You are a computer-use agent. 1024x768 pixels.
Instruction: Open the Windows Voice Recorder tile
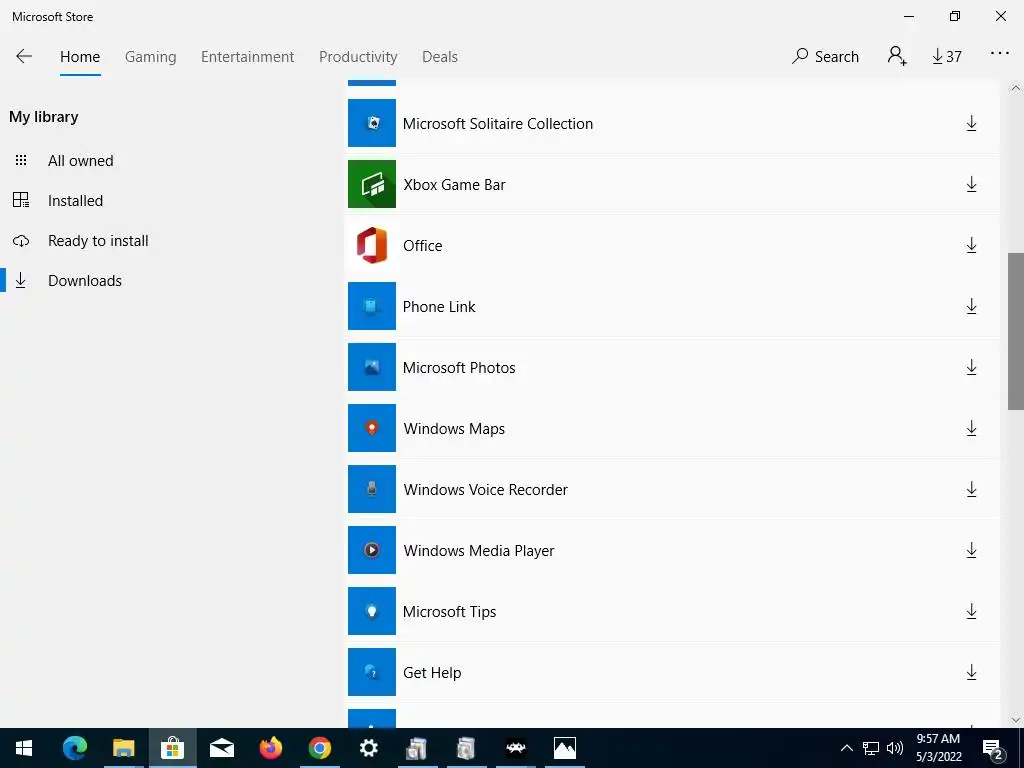point(372,488)
